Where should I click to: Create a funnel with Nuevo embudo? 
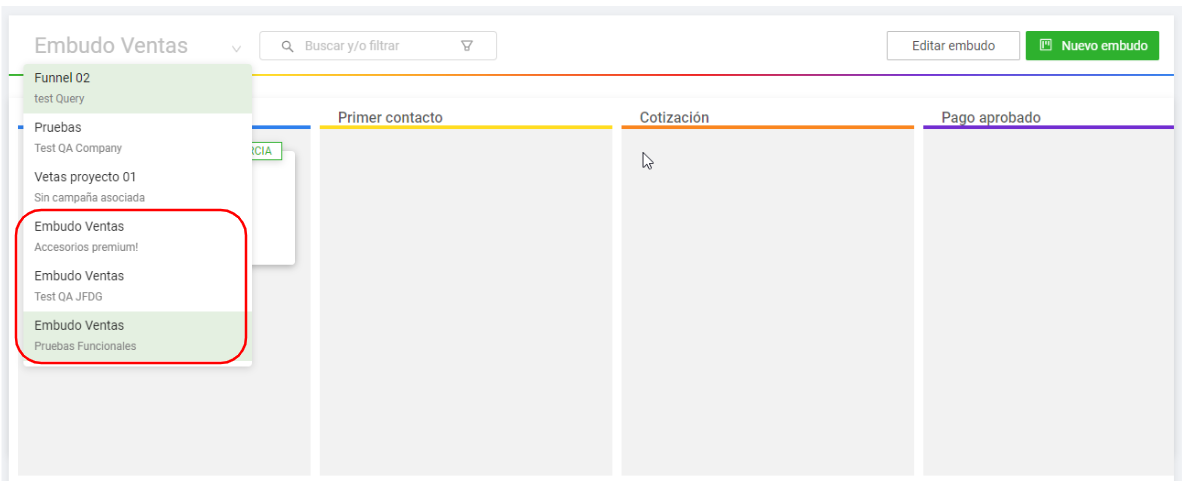pyautogui.click(x=1092, y=45)
